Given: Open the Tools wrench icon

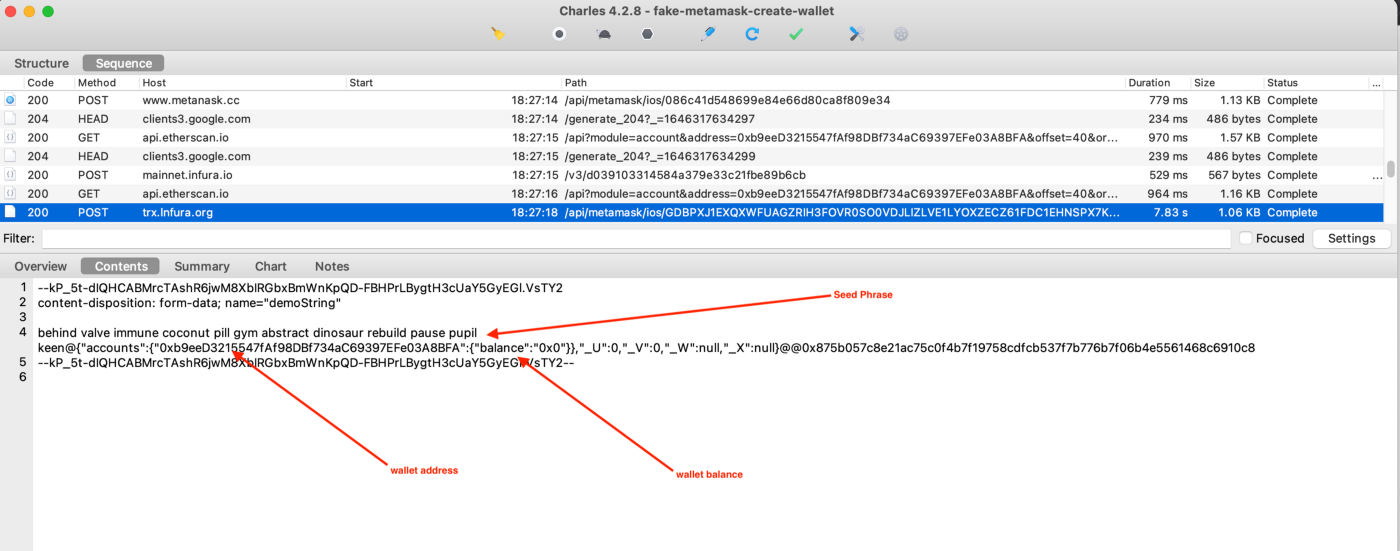Looking at the screenshot, I should pyautogui.click(x=856, y=33).
